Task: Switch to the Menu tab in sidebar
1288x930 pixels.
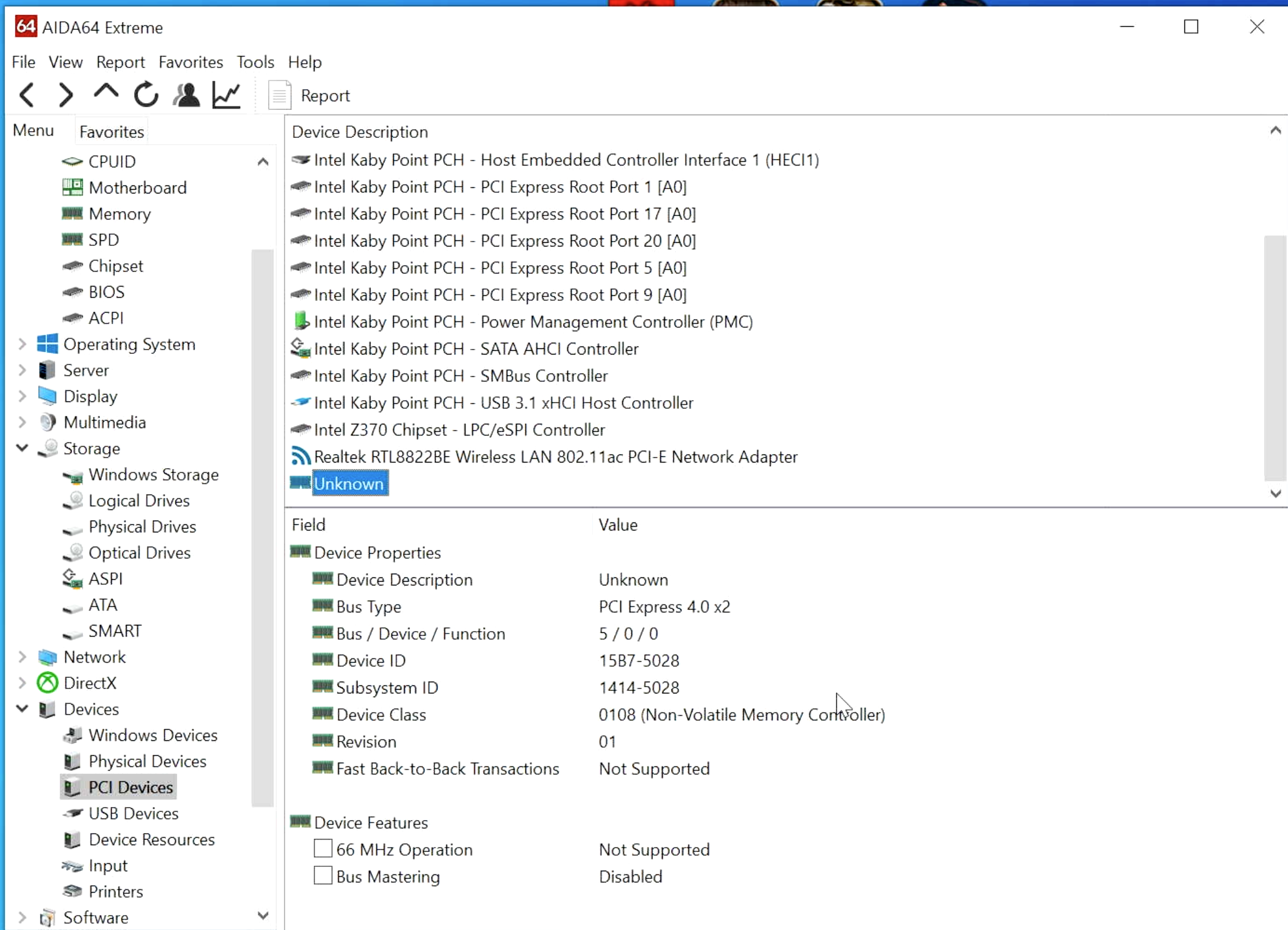Action: 33,130
